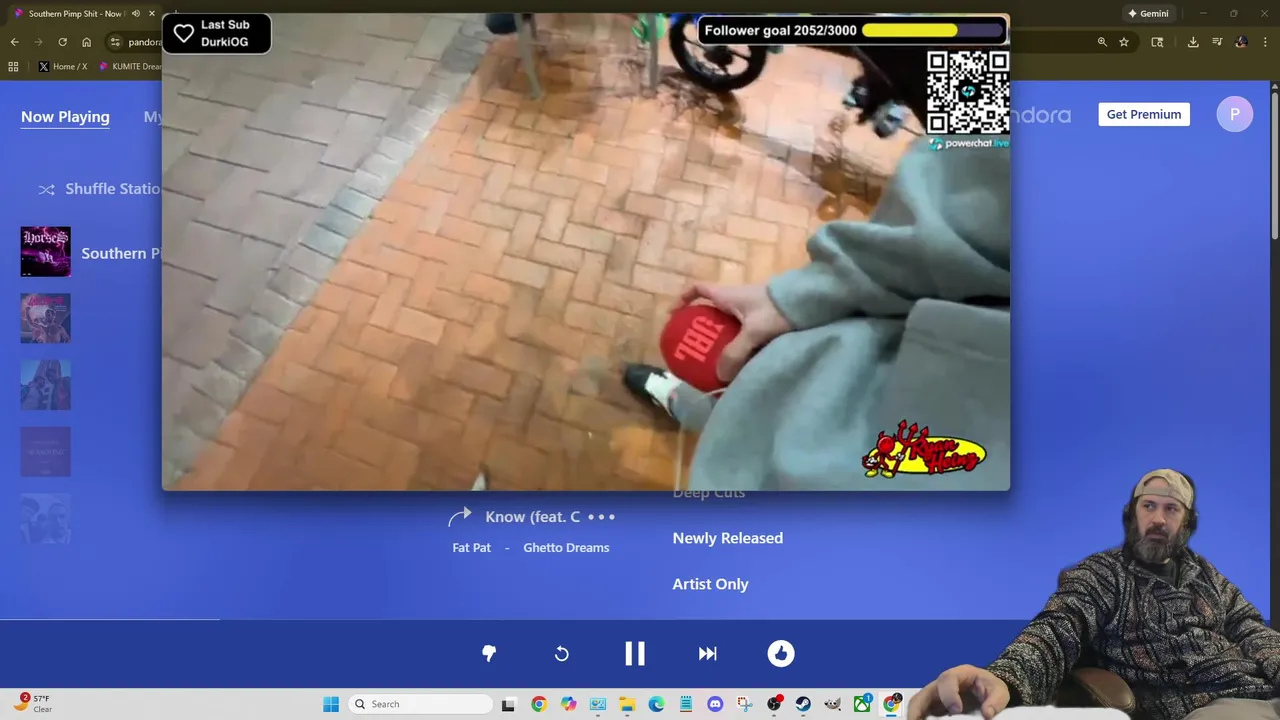Click the share arrow beside song title

(x=460, y=516)
